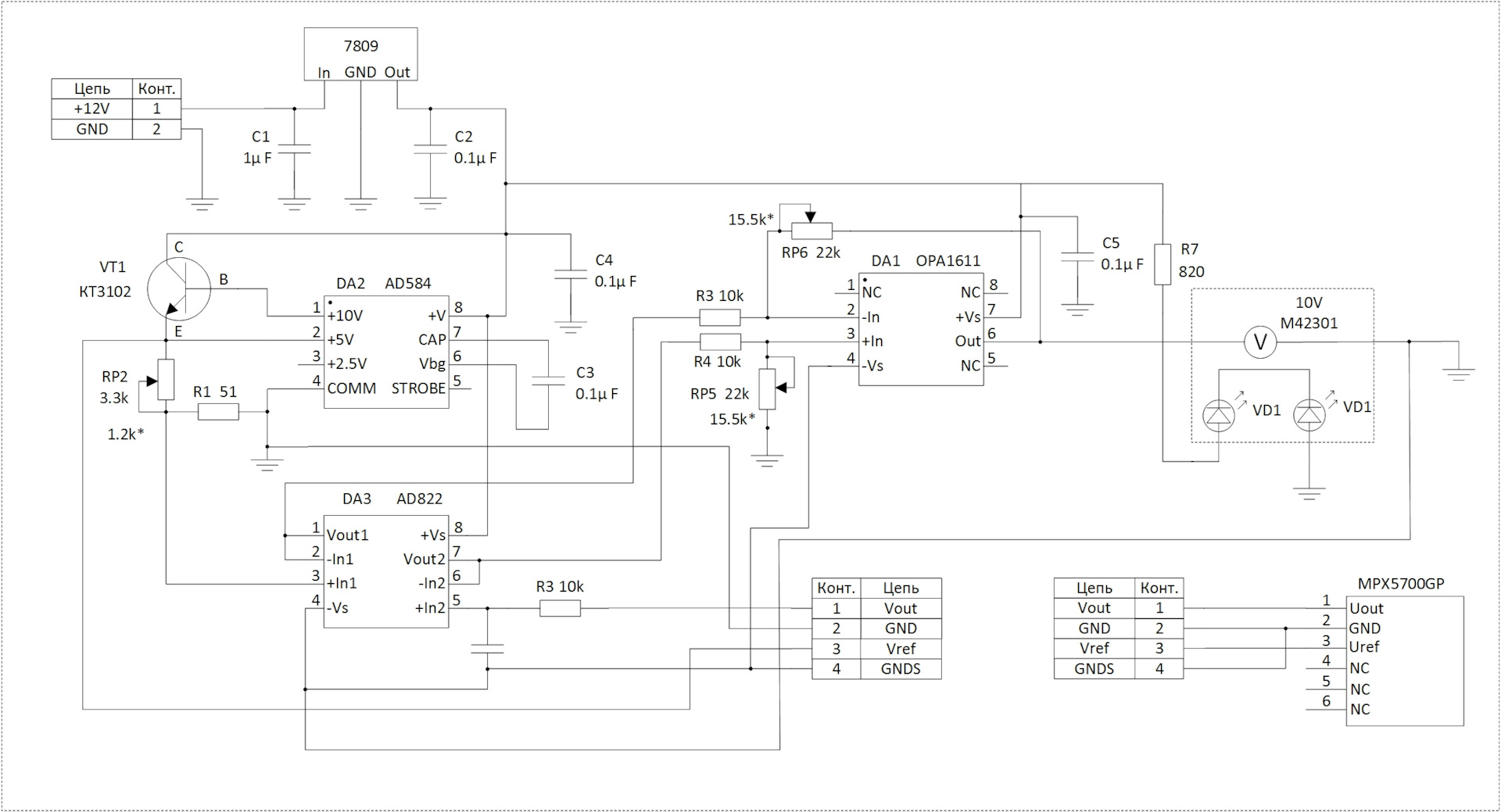Select capacitor C4 symbol
Screen dimensions: 1501x812
click(571, 275)
